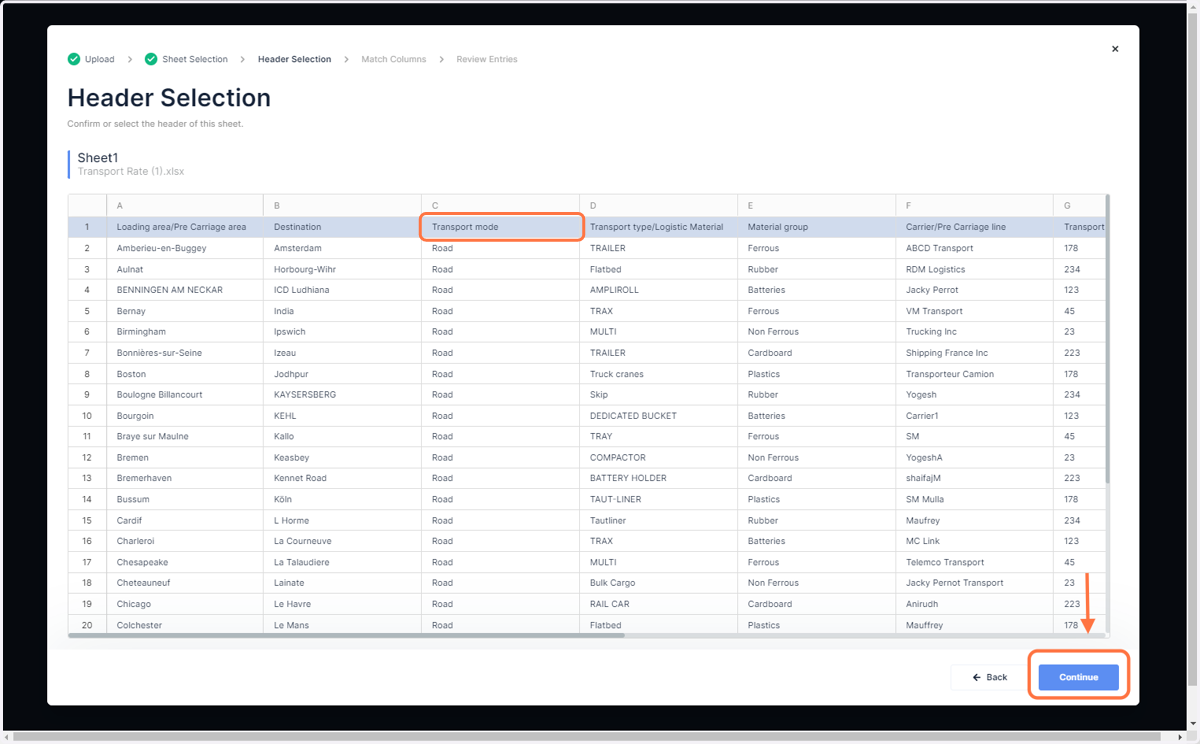Click the Shipping France Inc cell

click(974, 353)
